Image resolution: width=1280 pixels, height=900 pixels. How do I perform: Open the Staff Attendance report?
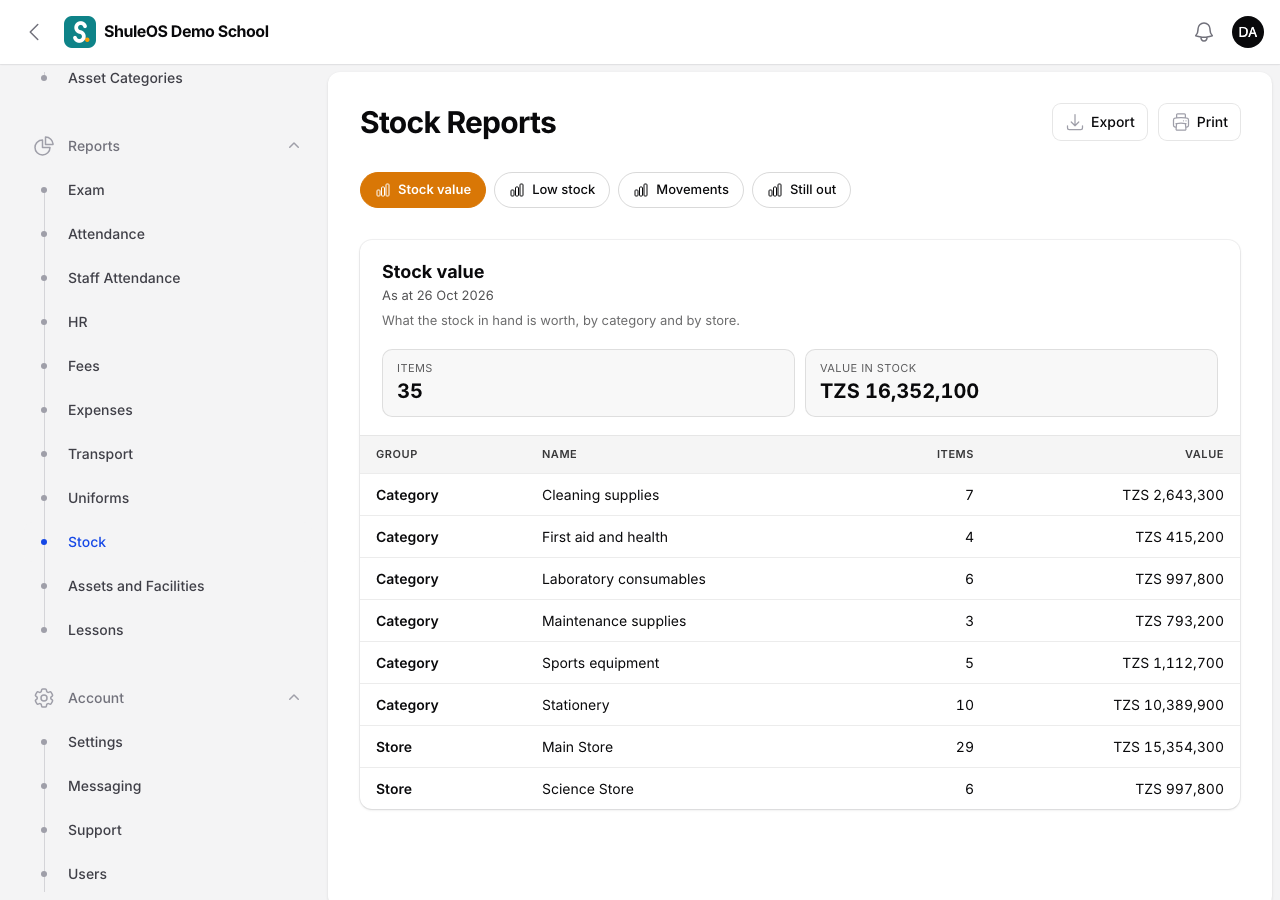(x=124, y=278)
